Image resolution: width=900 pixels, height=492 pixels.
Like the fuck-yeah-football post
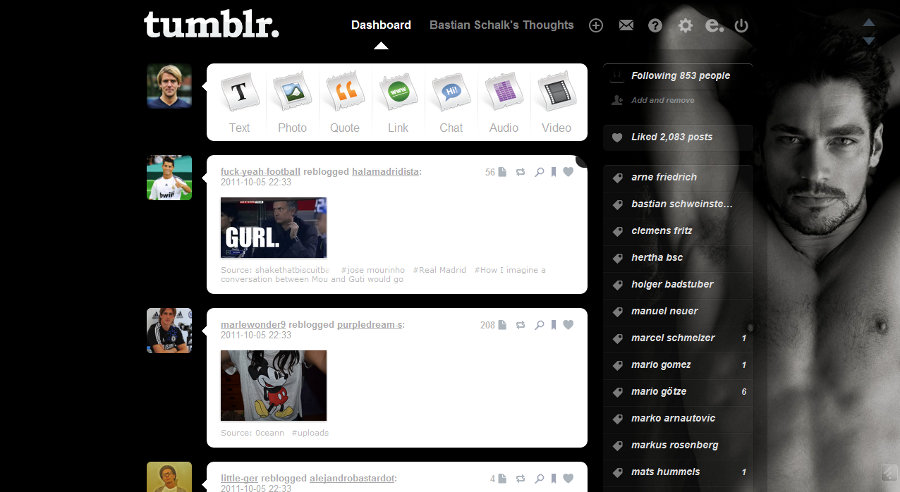click(x=568, y=171)
